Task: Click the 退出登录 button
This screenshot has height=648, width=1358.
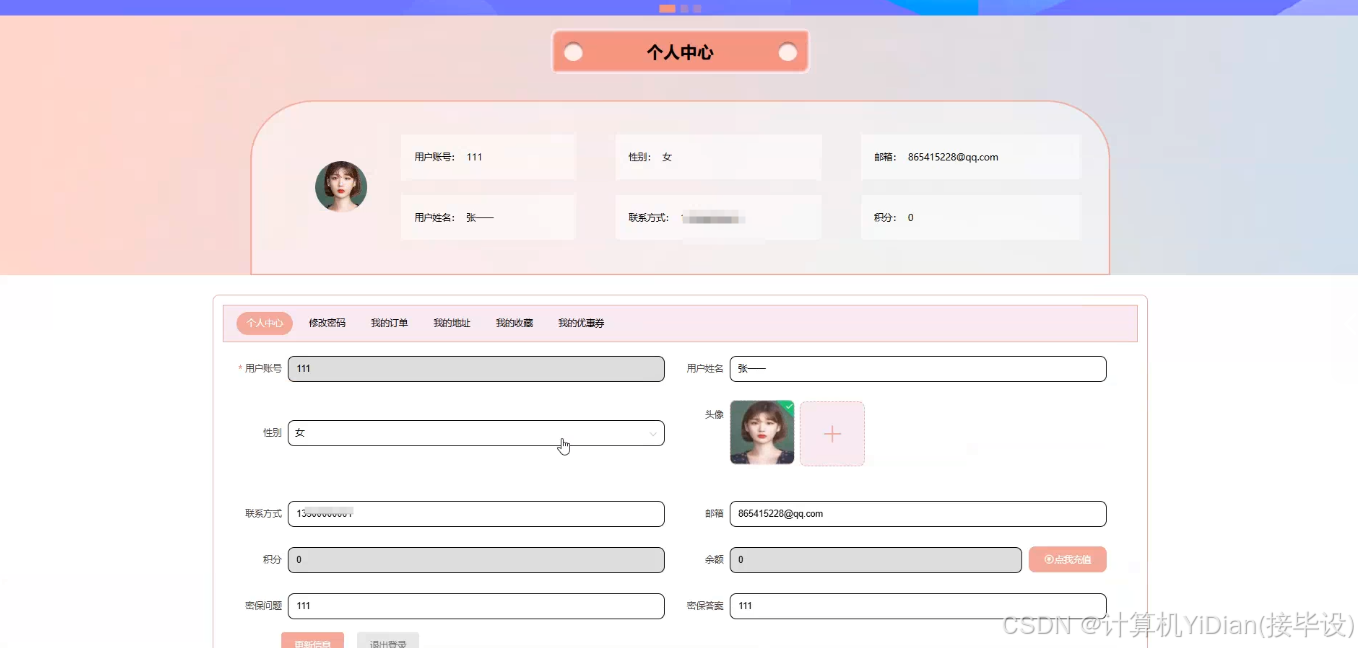Action: pos(388,640)
